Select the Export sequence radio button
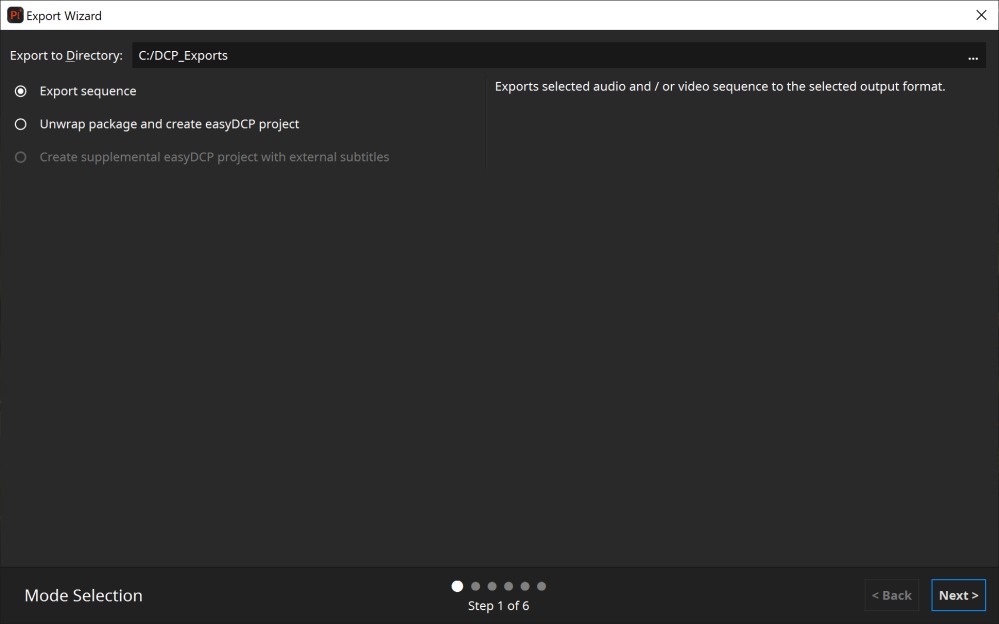The height and width of the screenshot is (624, 999). pos(21,91)
